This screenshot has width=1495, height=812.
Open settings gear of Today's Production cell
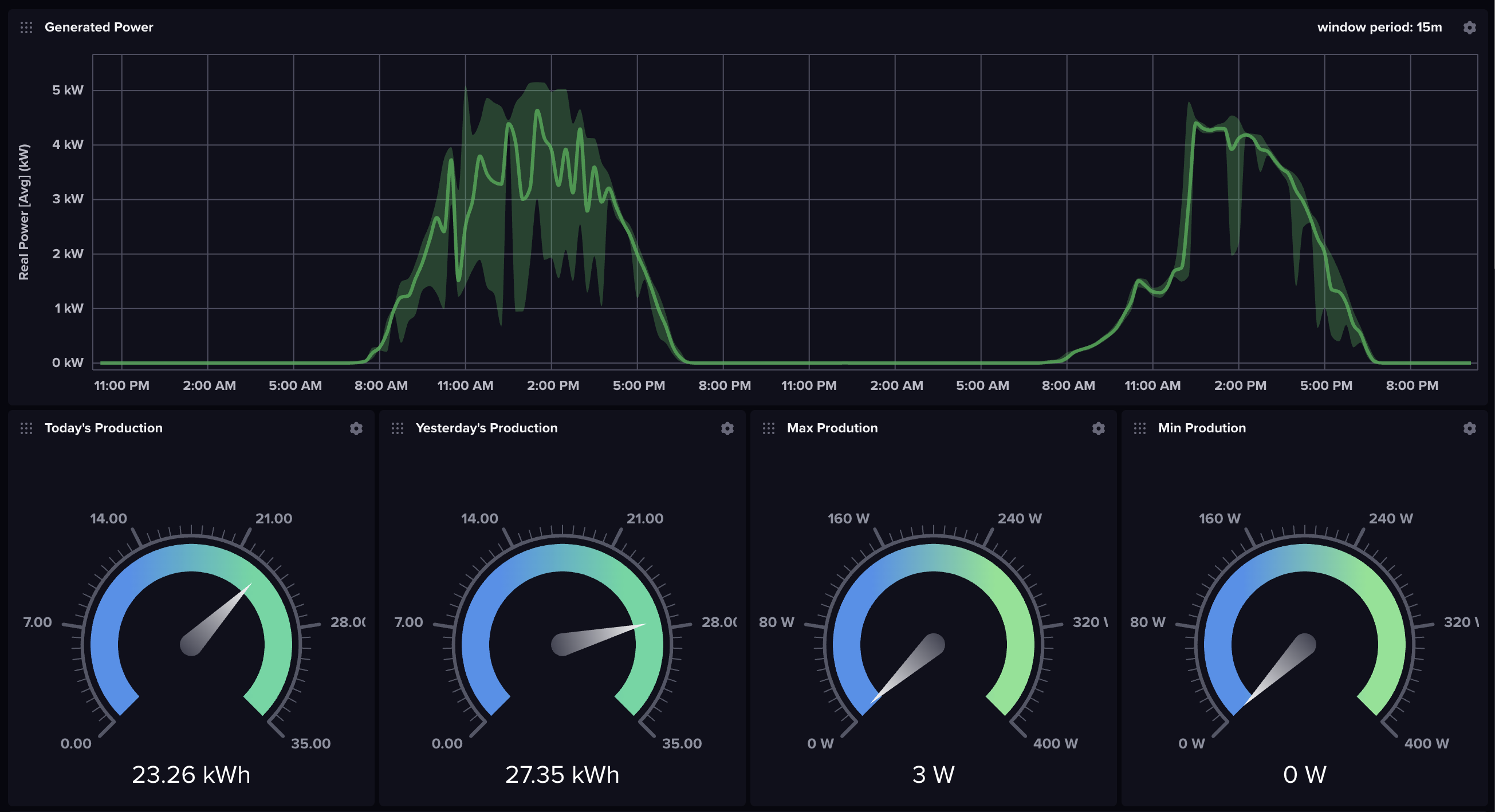click(x=356, y=428)
